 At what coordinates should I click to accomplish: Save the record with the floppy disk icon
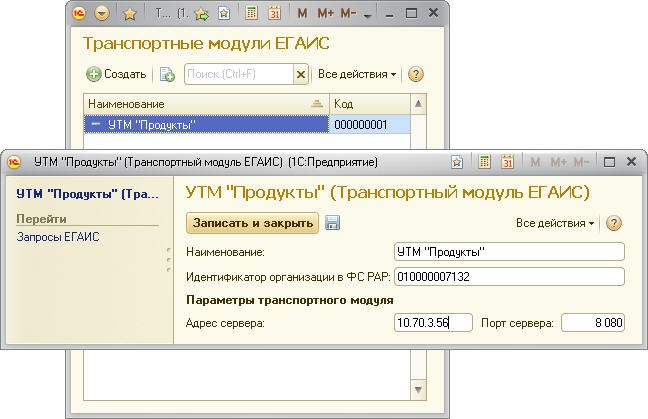point(332,223)
